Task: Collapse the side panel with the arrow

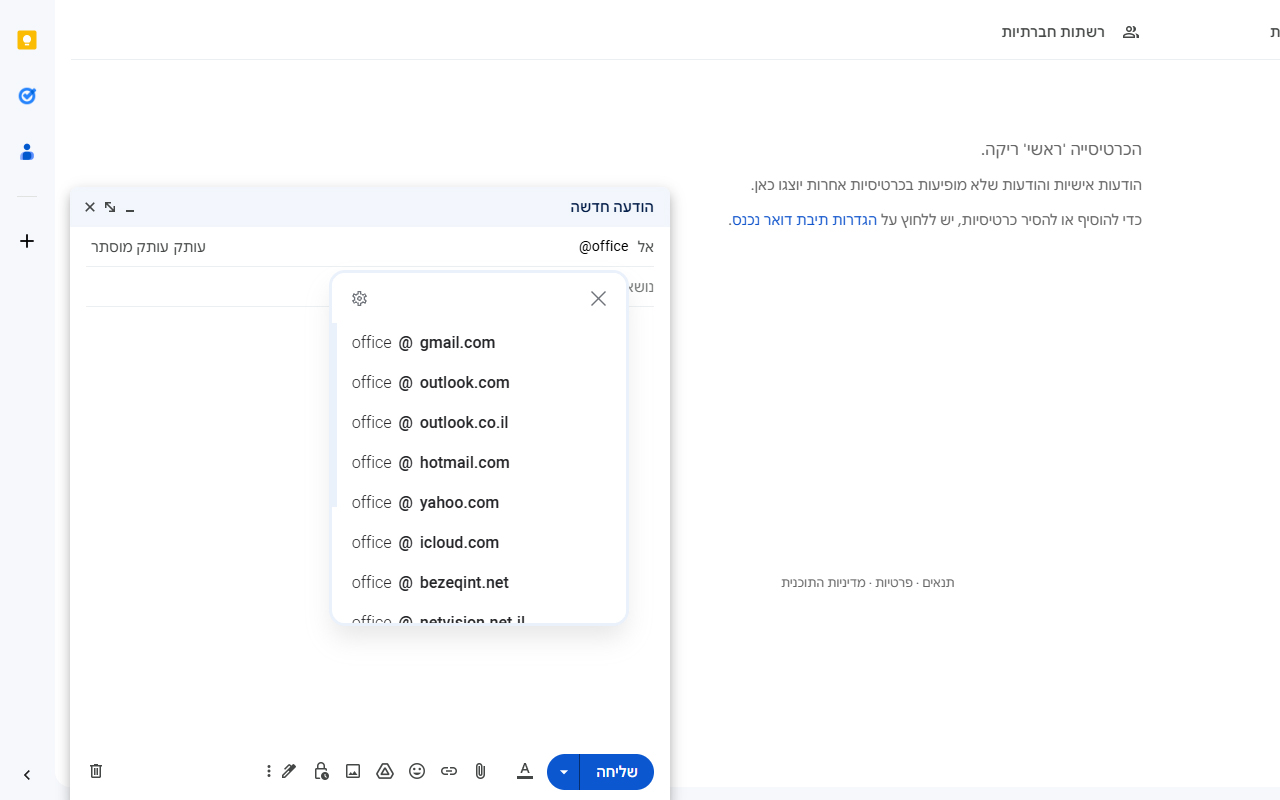Action: point(27,774)
